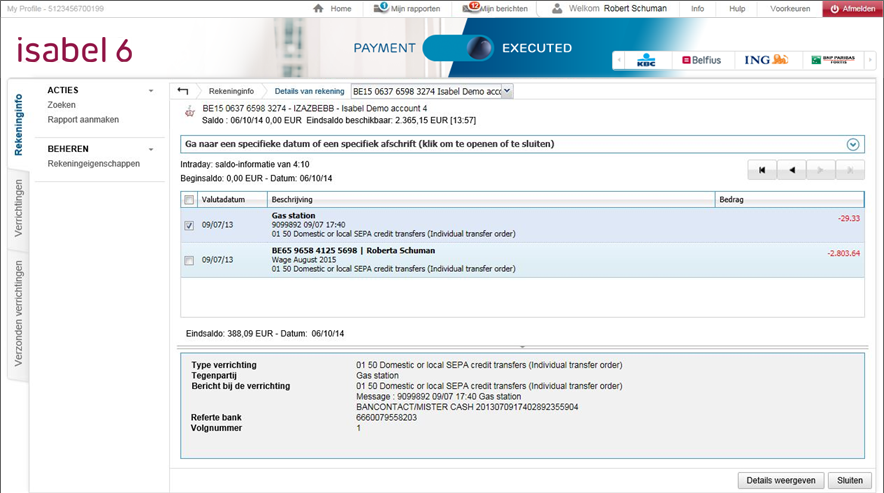
Task: Expand the go-to specific date panel
Action: [853, 144]
